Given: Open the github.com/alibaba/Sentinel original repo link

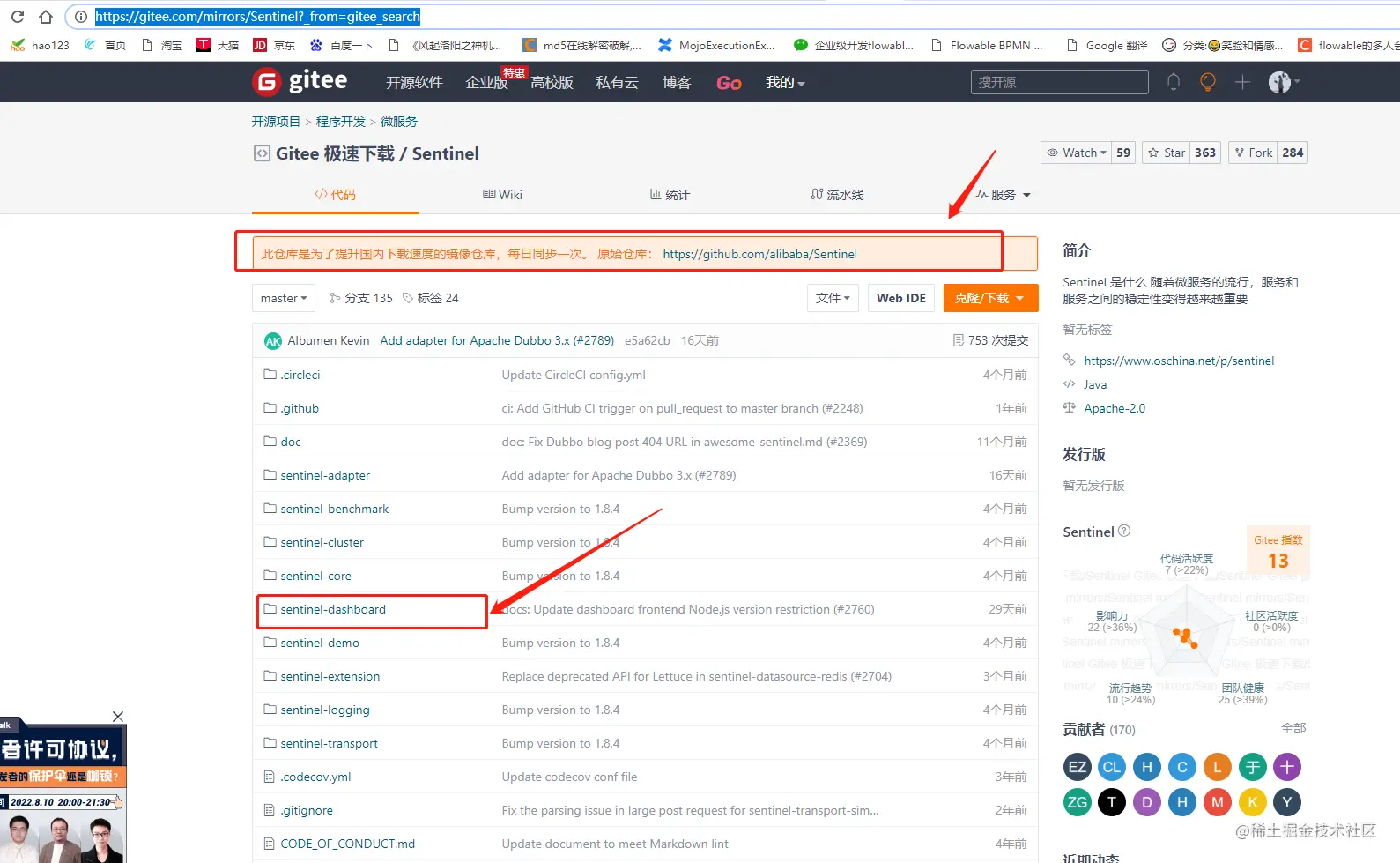Looking at the screenshot, I should [759, 254].
